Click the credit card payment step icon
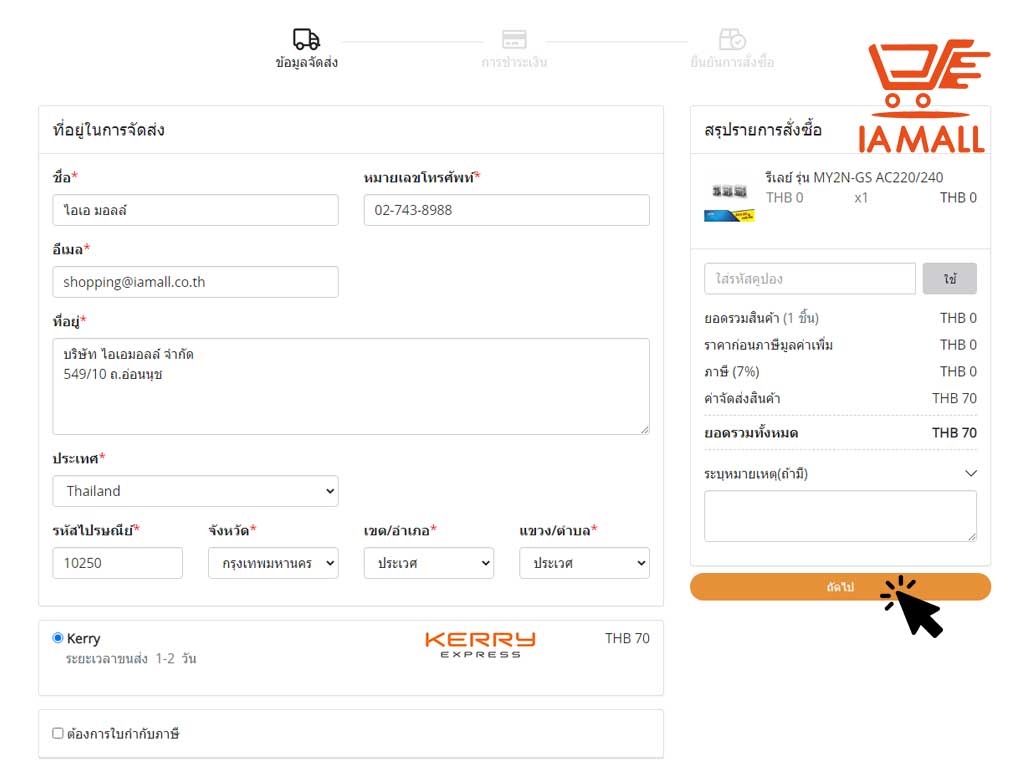Viewport: 1024px width, 768px height. tap(514, 39)
